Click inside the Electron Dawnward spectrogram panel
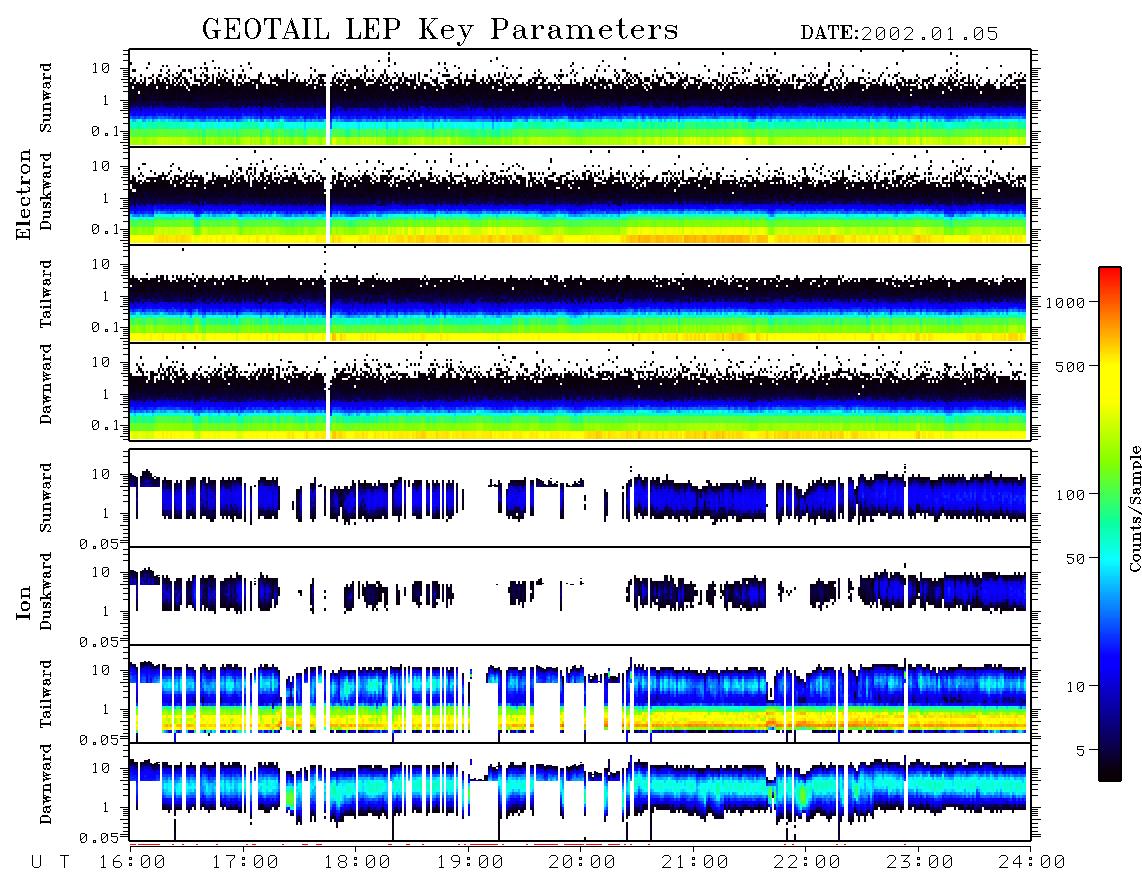This screenshot has height=880, width=1142. [x=580, y=392]
